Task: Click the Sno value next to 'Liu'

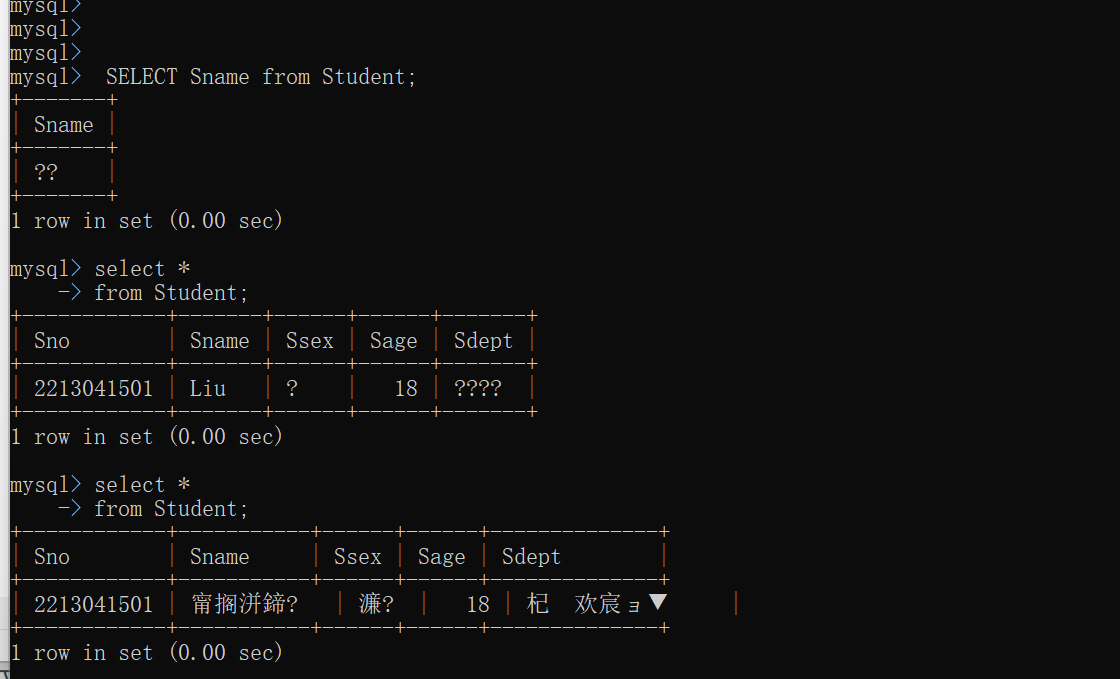Action: 94,389
